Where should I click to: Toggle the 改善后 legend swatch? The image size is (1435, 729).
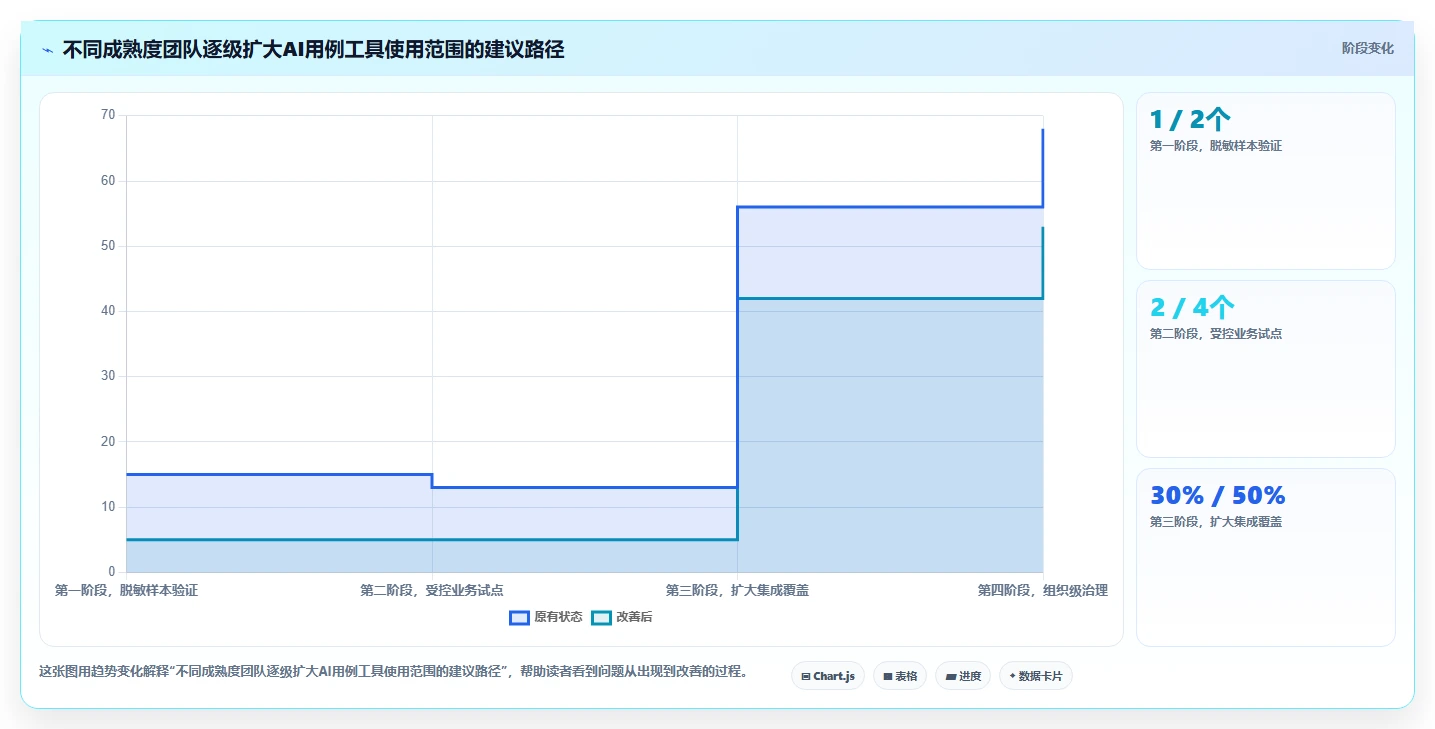601,617
